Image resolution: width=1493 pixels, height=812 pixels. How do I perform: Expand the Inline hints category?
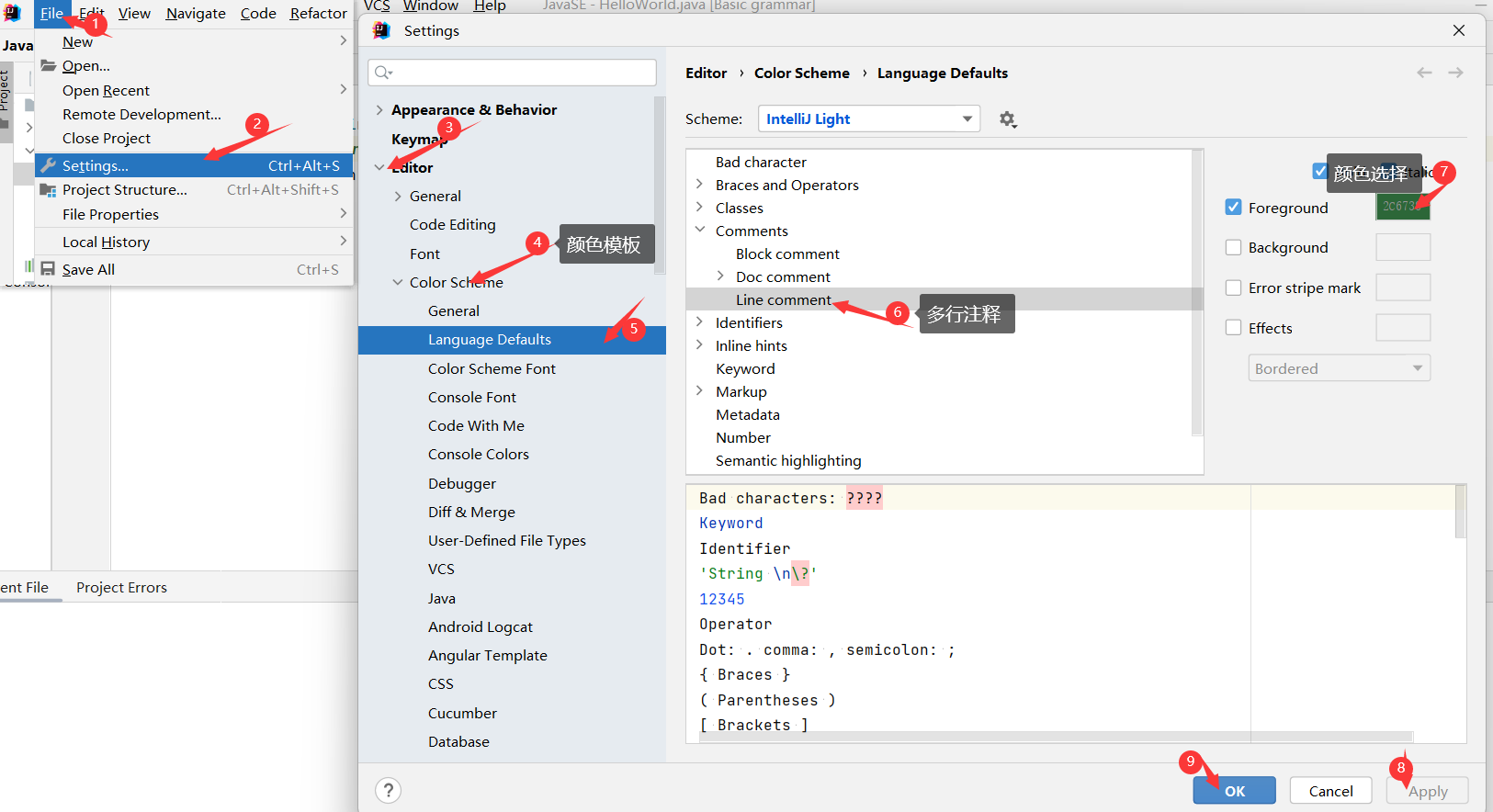(x=699, y=345)
